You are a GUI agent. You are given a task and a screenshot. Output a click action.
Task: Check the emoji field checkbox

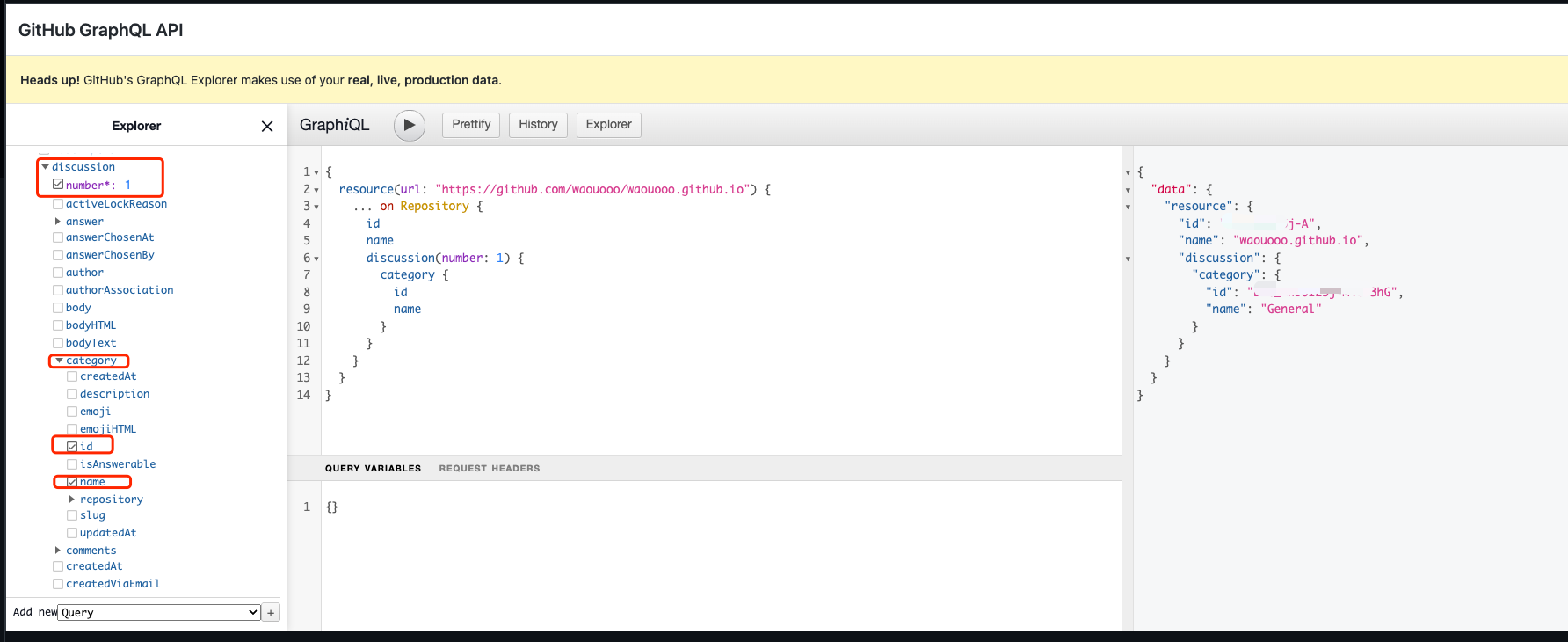(x=72, y=412)
